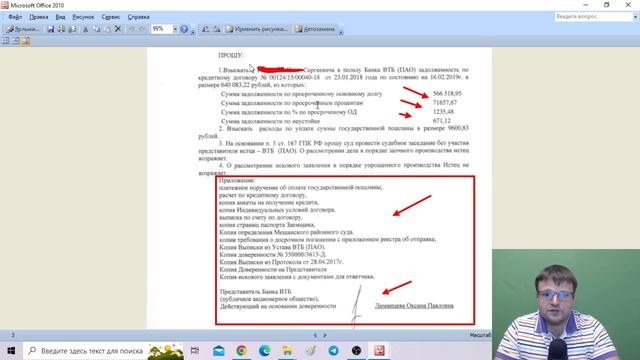The image size is (640, 360).
Task: Delete the picture with the X icon
Action: 118,29
